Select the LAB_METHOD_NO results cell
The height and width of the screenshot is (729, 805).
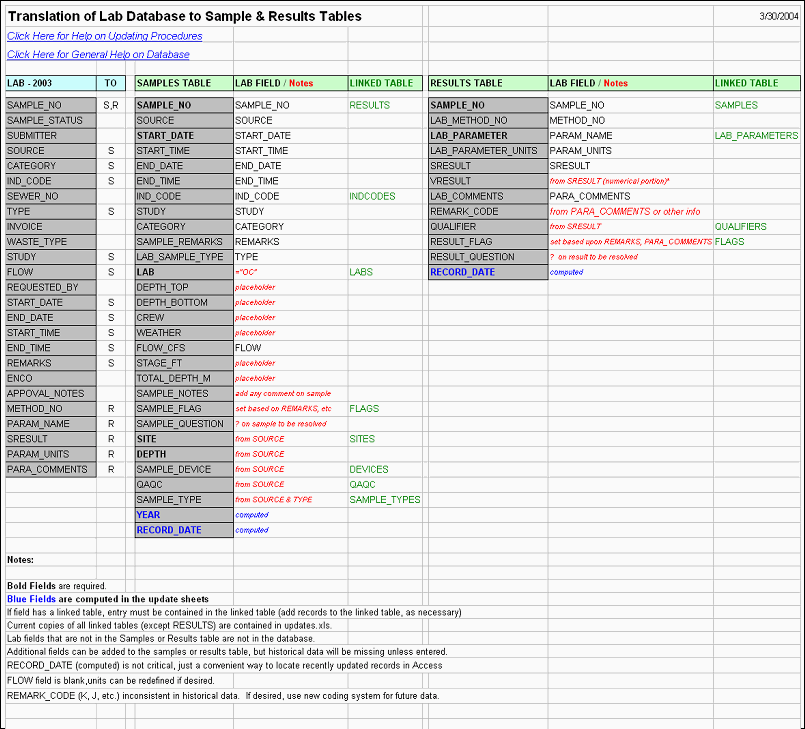(488, 120)
